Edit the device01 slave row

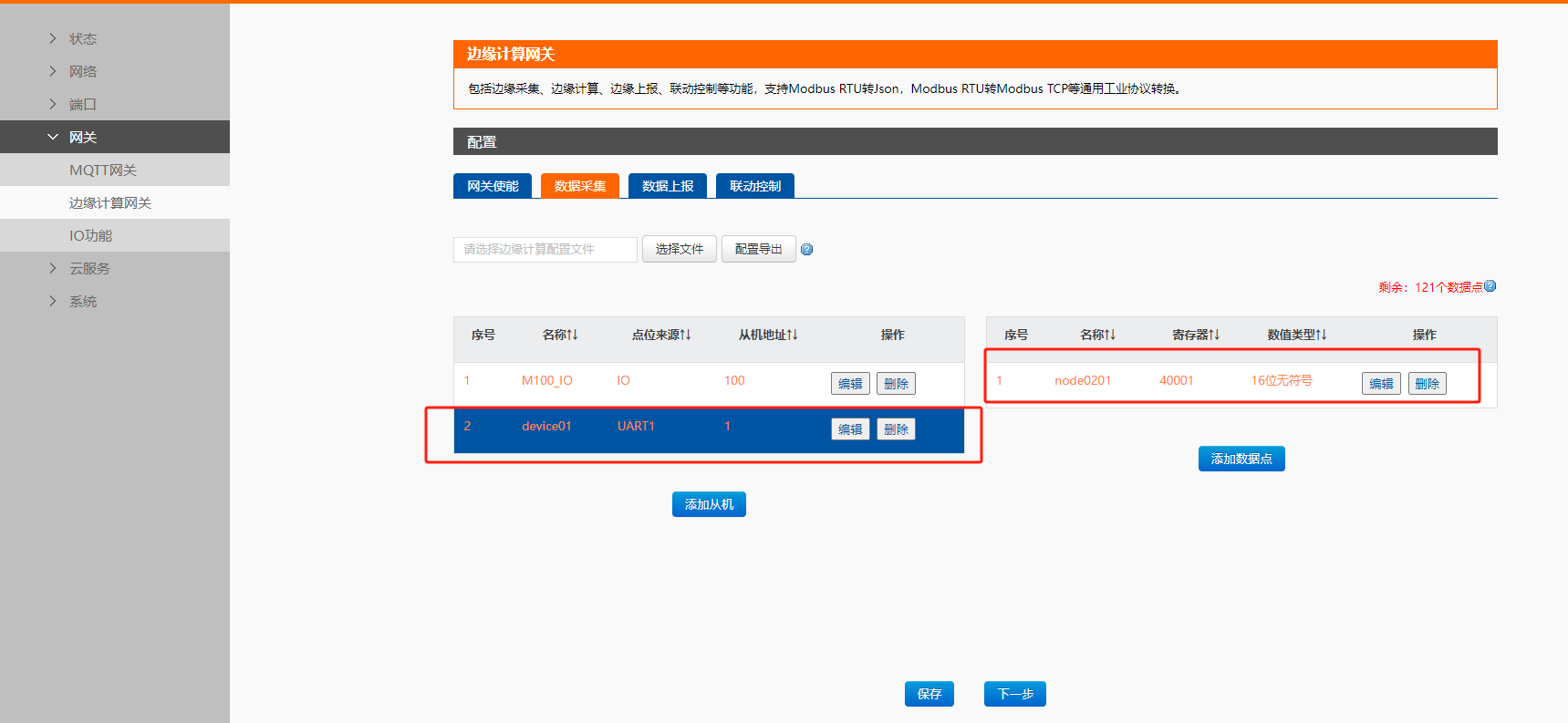[850, 429]
